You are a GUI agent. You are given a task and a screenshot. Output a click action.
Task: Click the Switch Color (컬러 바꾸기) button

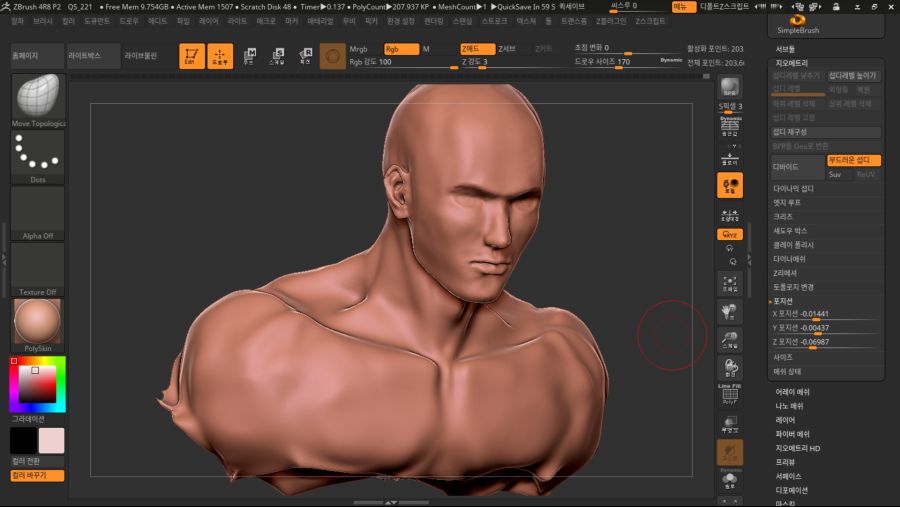(x=37, y=475)
